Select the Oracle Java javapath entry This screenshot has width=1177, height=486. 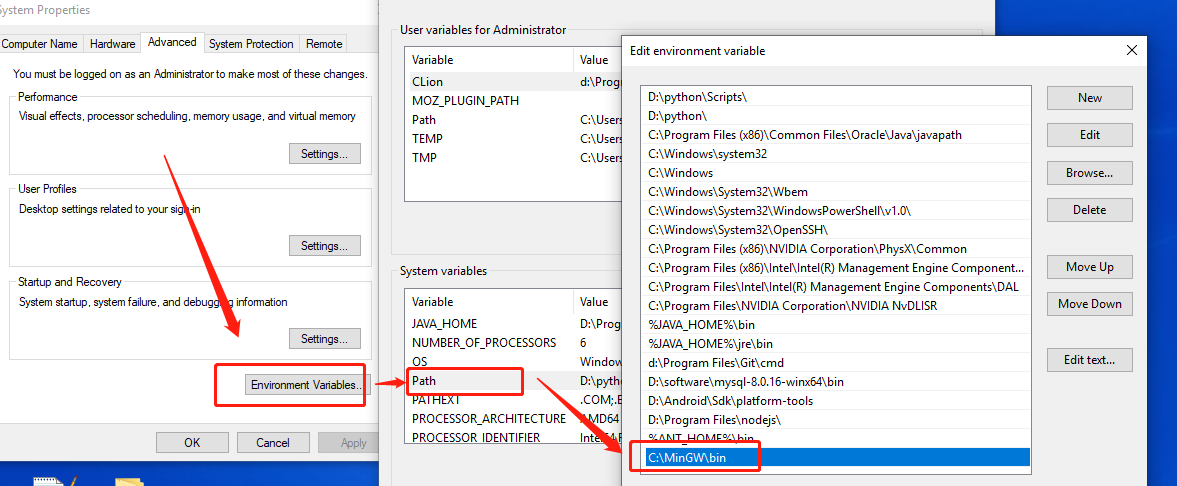838,134
